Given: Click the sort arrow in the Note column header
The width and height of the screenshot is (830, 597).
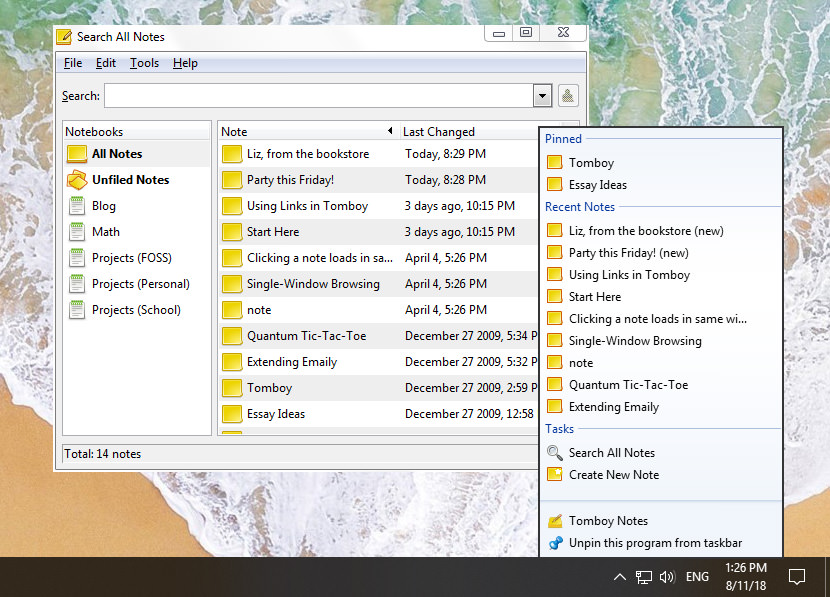Looking at the screenshot, I should point(390,131).
